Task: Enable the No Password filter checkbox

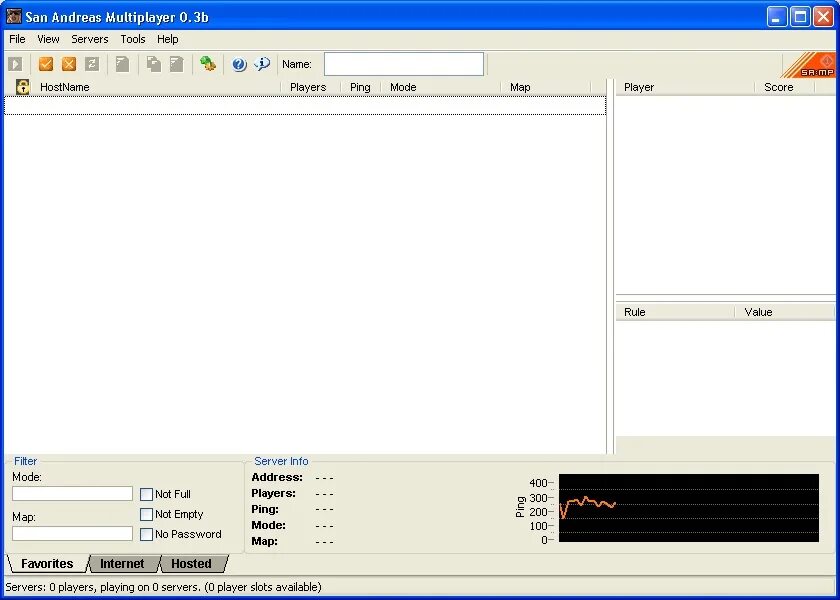Action: pyautogui.click(x=146, y=534)
